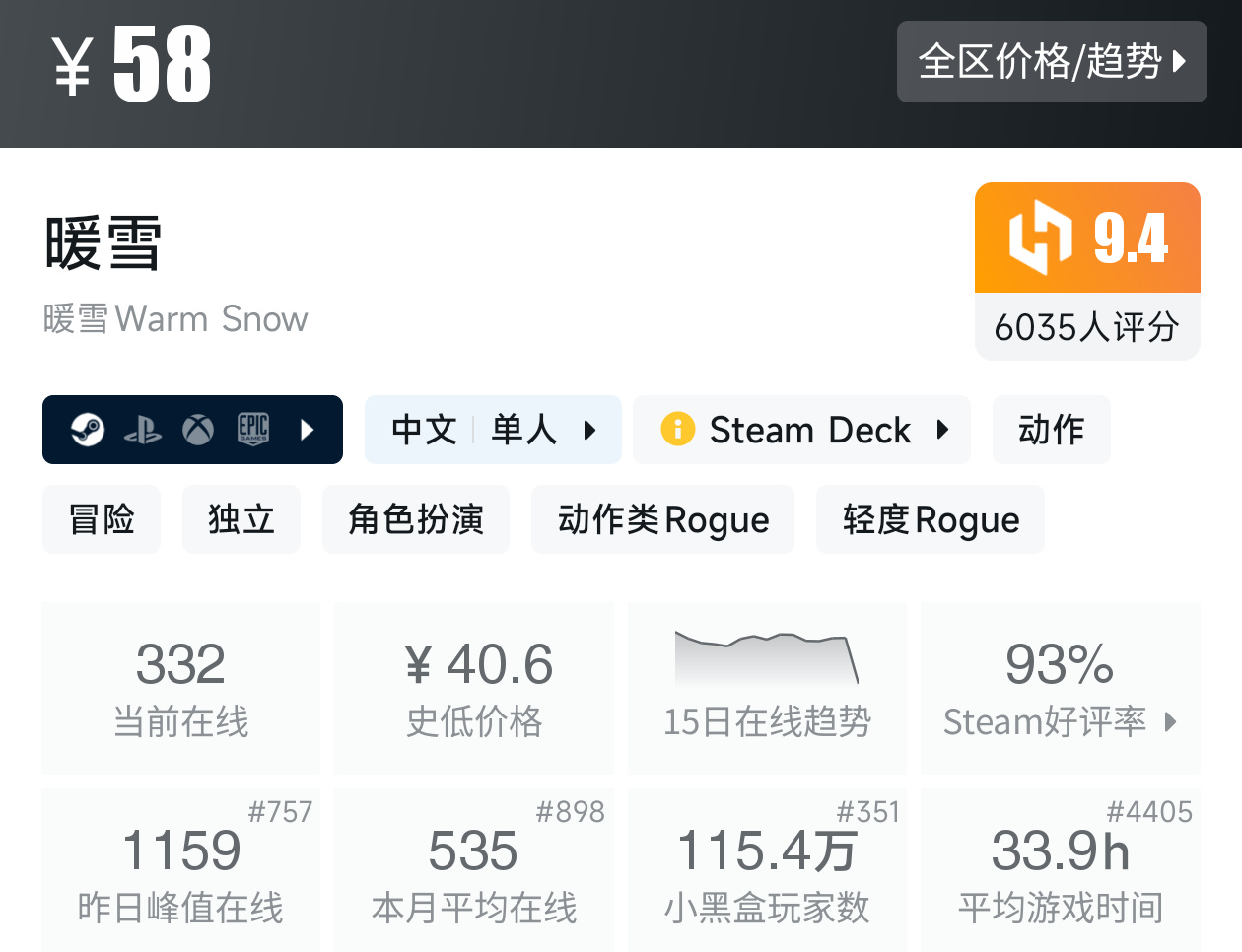Click the Steam platform icon

pos(88,430)
